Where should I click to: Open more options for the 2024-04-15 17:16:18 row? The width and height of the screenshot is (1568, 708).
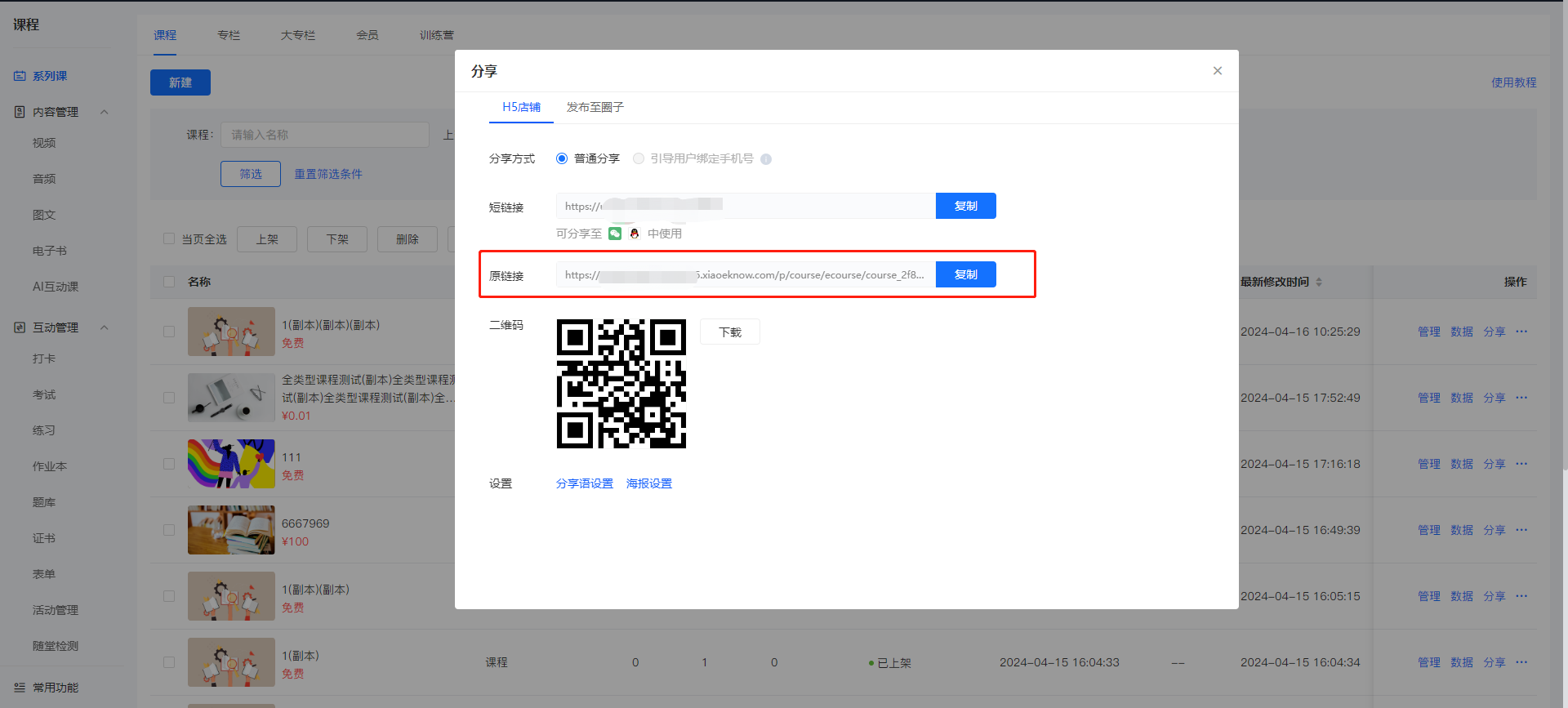(x=1521, y=464)
